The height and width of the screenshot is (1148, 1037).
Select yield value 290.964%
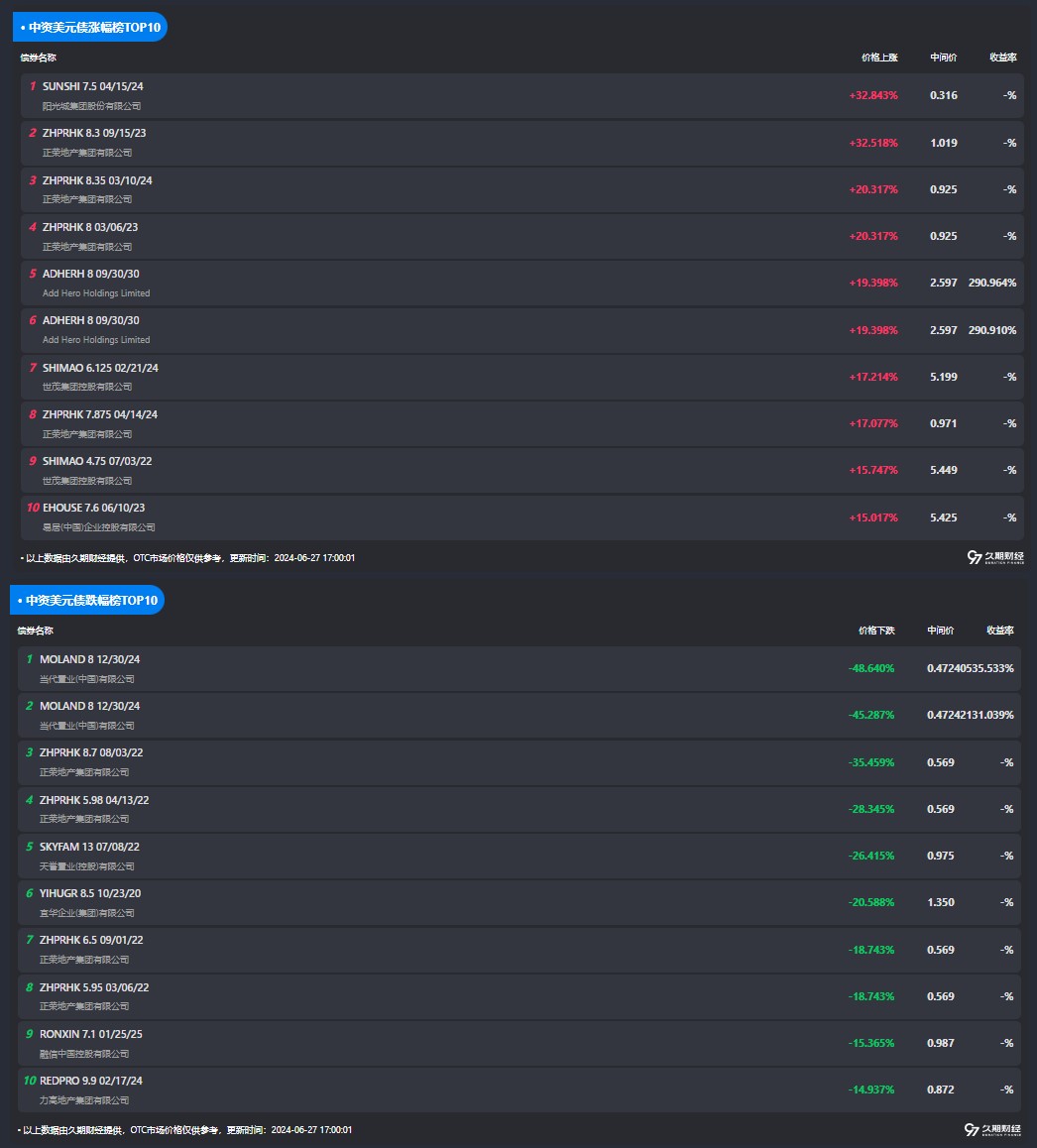(x=992, y=283)
